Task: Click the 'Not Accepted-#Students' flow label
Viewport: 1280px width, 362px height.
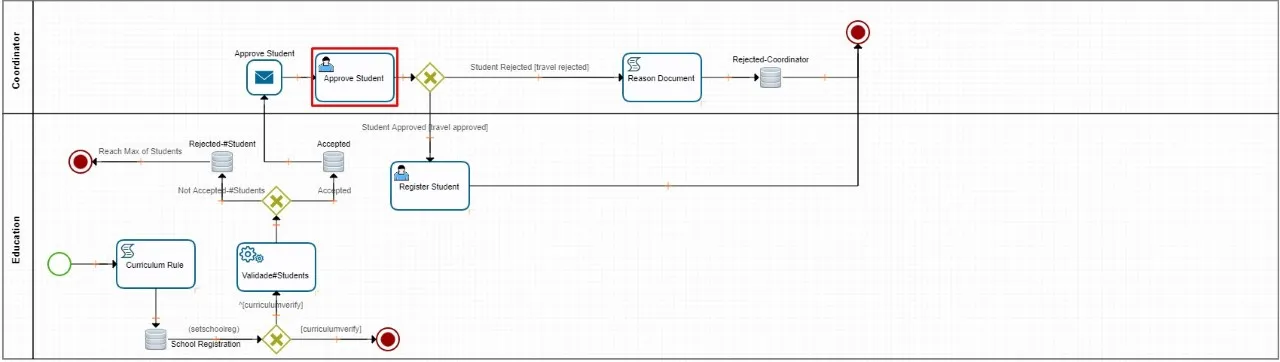Action: pos(221,190)
